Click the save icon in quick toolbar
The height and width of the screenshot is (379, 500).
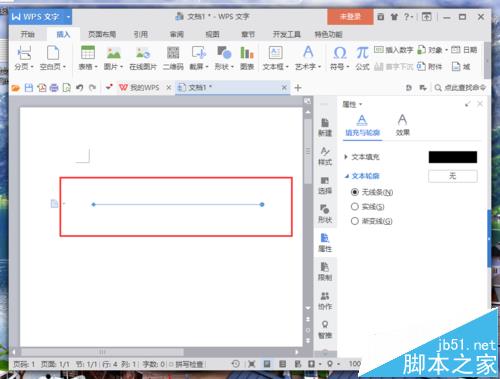coord(29,88)
